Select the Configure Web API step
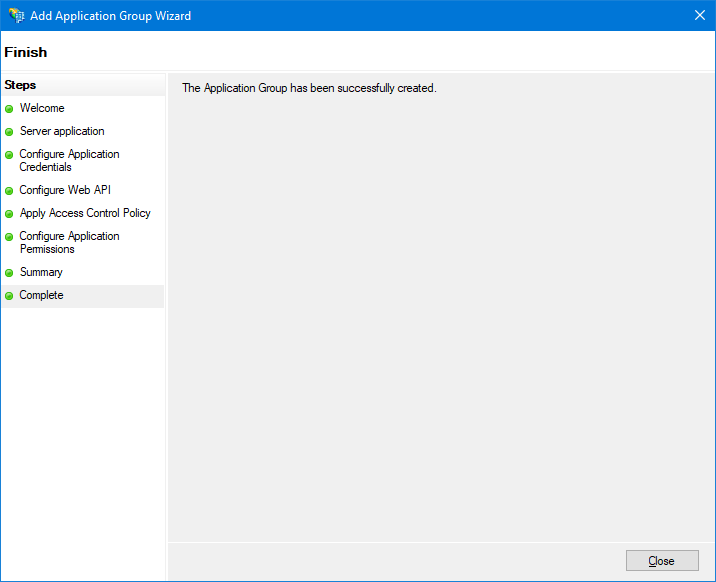The height and width of the screenshot is (582, 716). click(x=65, y=190)
